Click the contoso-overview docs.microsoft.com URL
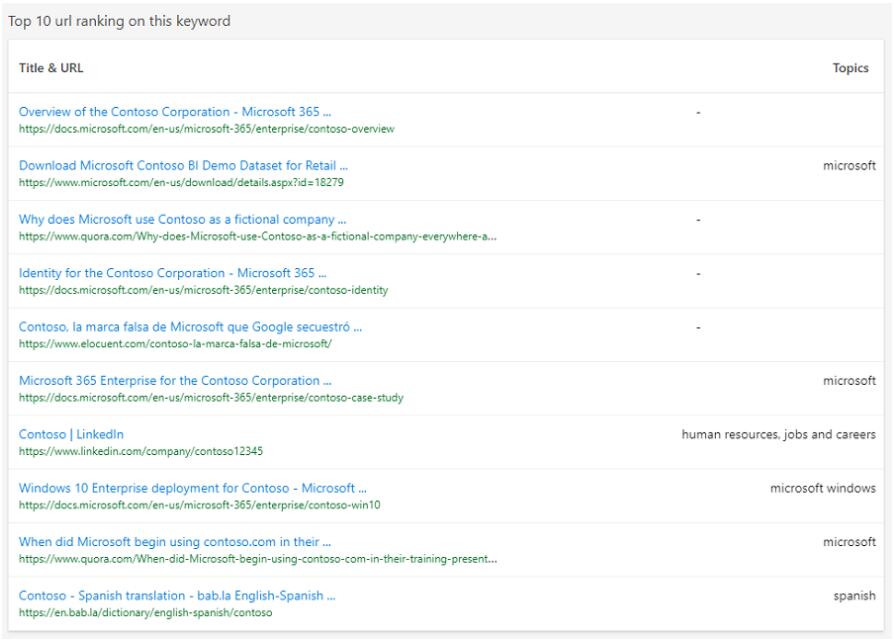The image size is (894, 642). [x=206, y=129]
